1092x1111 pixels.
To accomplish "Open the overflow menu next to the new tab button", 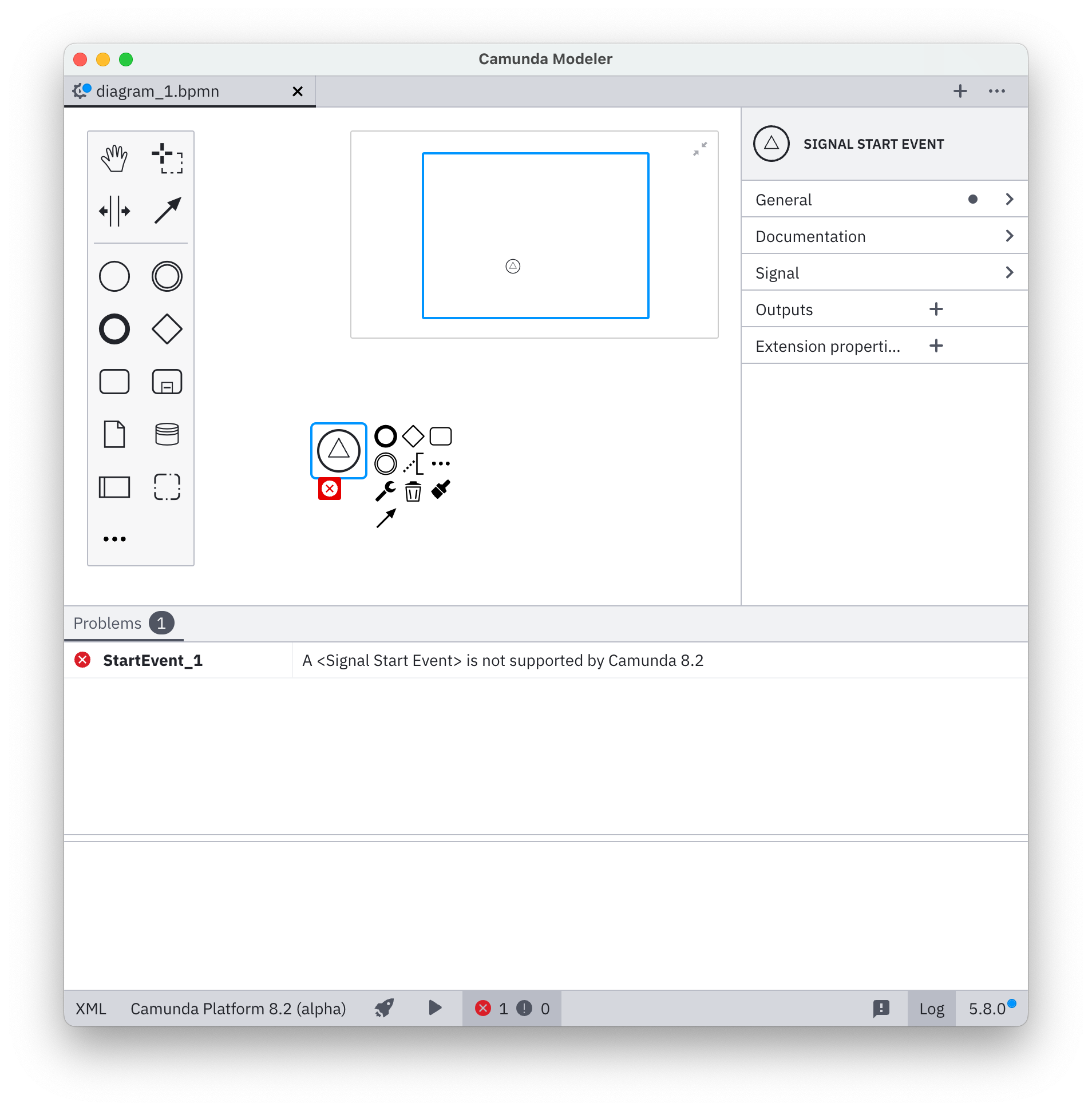I will coord(997,90).
